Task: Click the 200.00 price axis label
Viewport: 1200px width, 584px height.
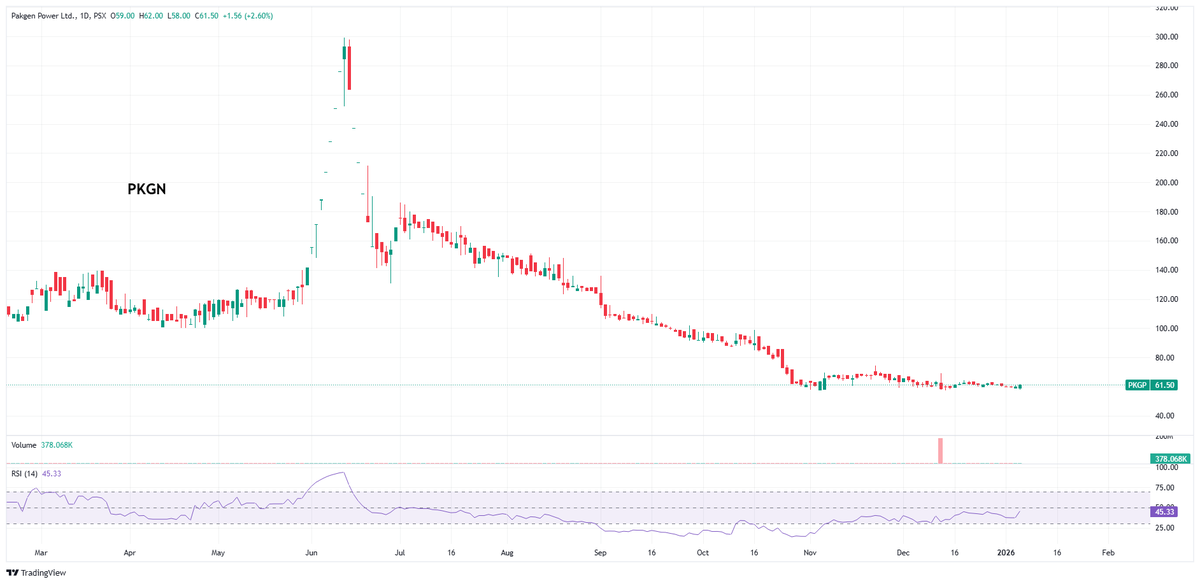Action: [1168, 183]
